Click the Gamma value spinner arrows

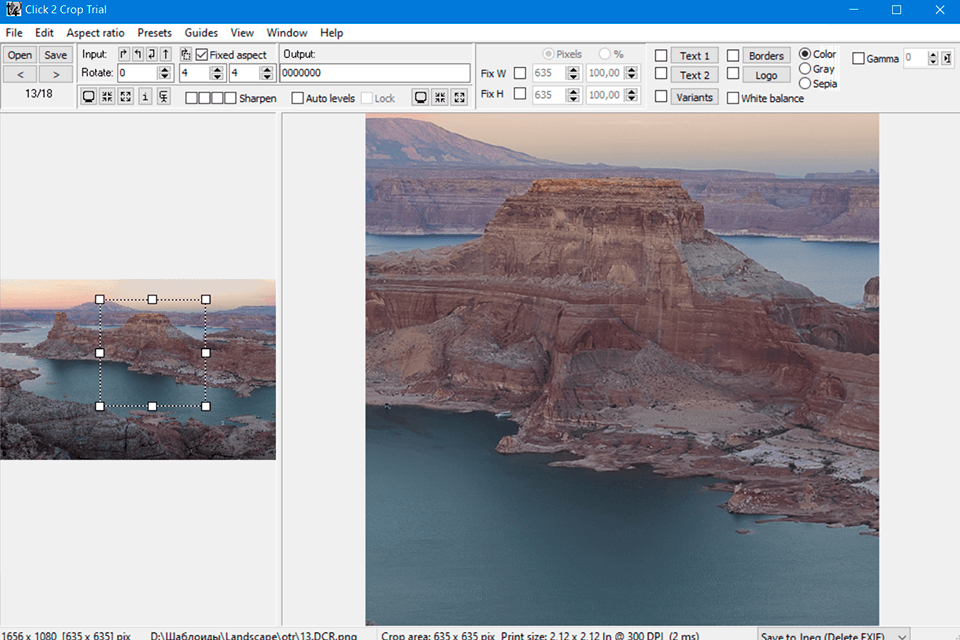pyautogui.click(x=933, y=58)
